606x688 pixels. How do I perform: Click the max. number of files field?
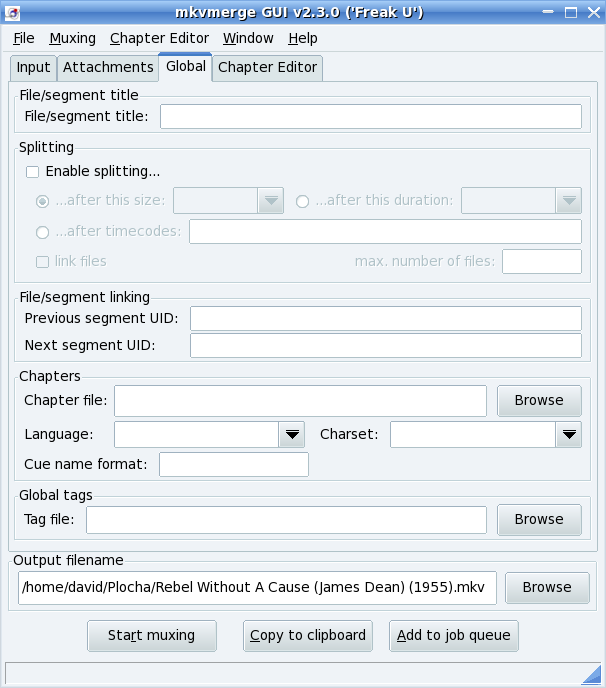(542, 262)
